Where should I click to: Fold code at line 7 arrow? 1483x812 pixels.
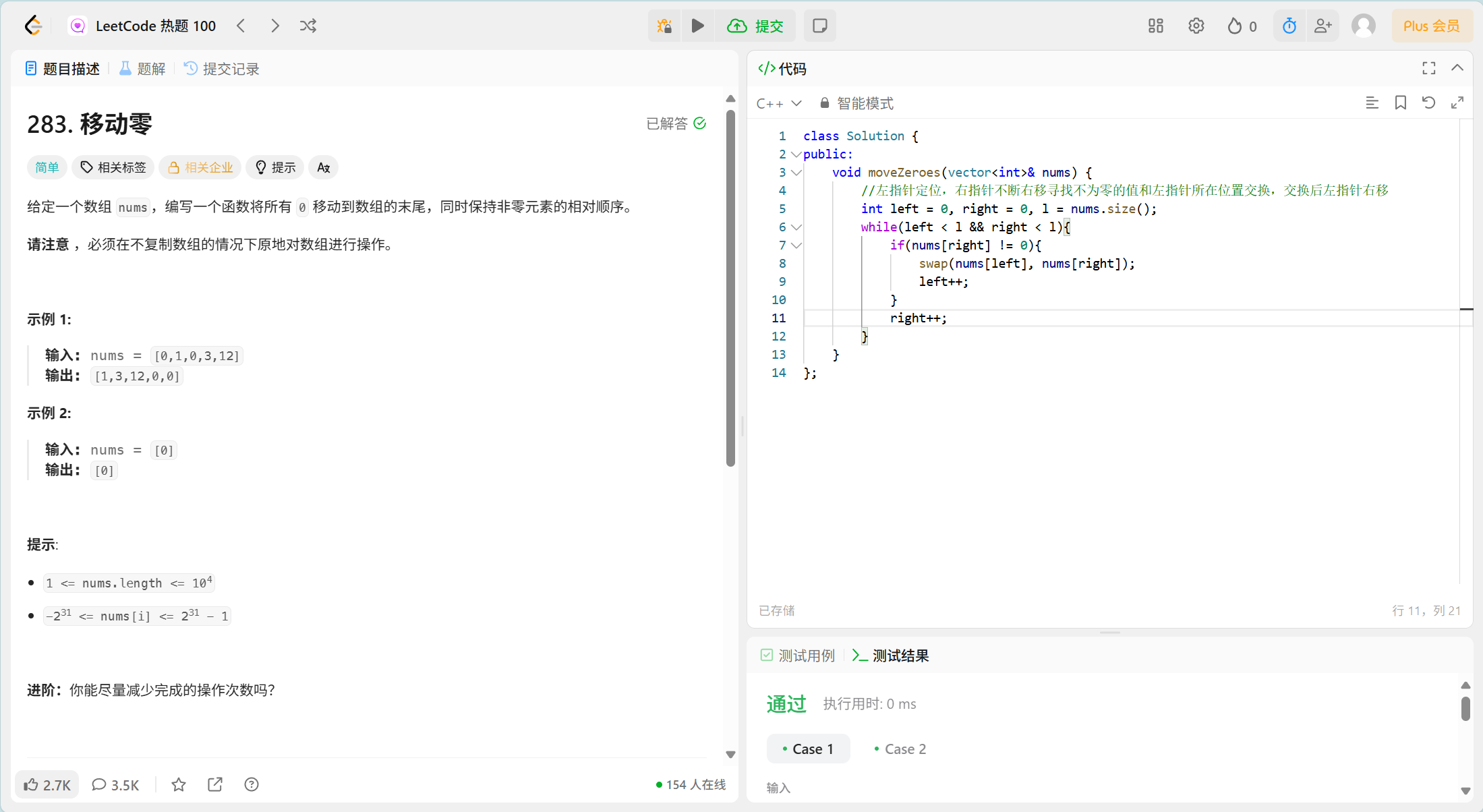(x=796, y=245)
